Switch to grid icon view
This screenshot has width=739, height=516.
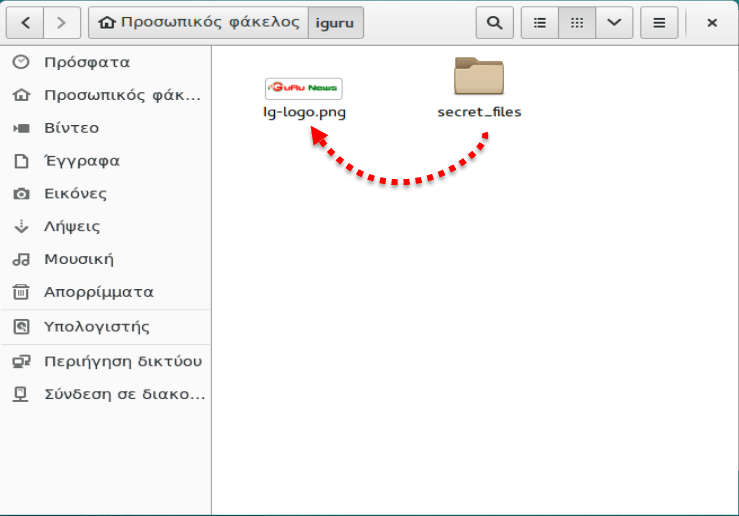(577, 23)
